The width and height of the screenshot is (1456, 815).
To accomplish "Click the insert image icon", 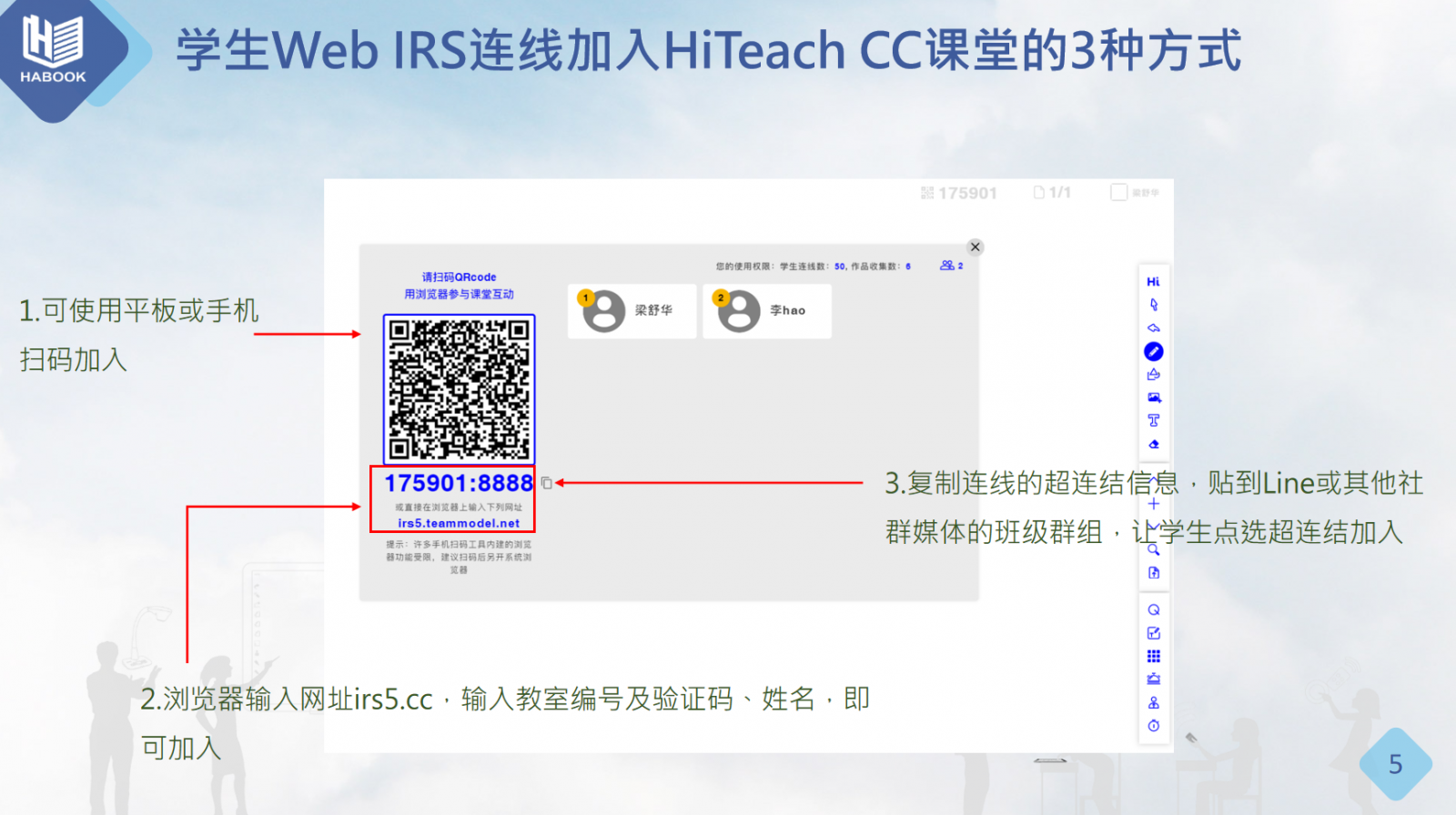I will (x=1153, y=397).
